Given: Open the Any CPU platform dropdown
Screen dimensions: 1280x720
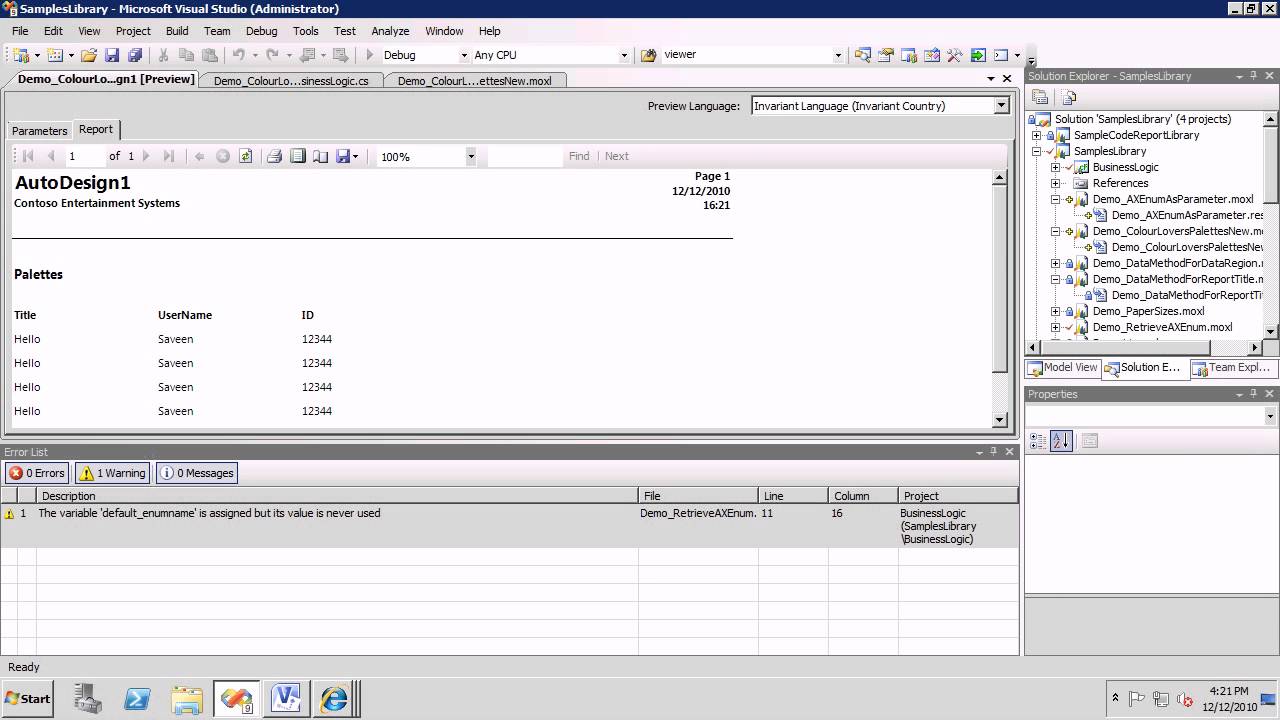Looking at the screenshot, I should [624, 55].
